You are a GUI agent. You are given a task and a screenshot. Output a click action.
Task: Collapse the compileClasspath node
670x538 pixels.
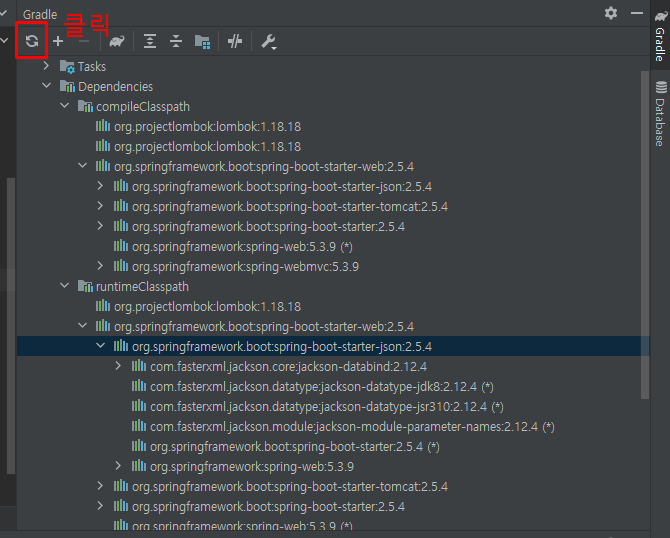65,106
